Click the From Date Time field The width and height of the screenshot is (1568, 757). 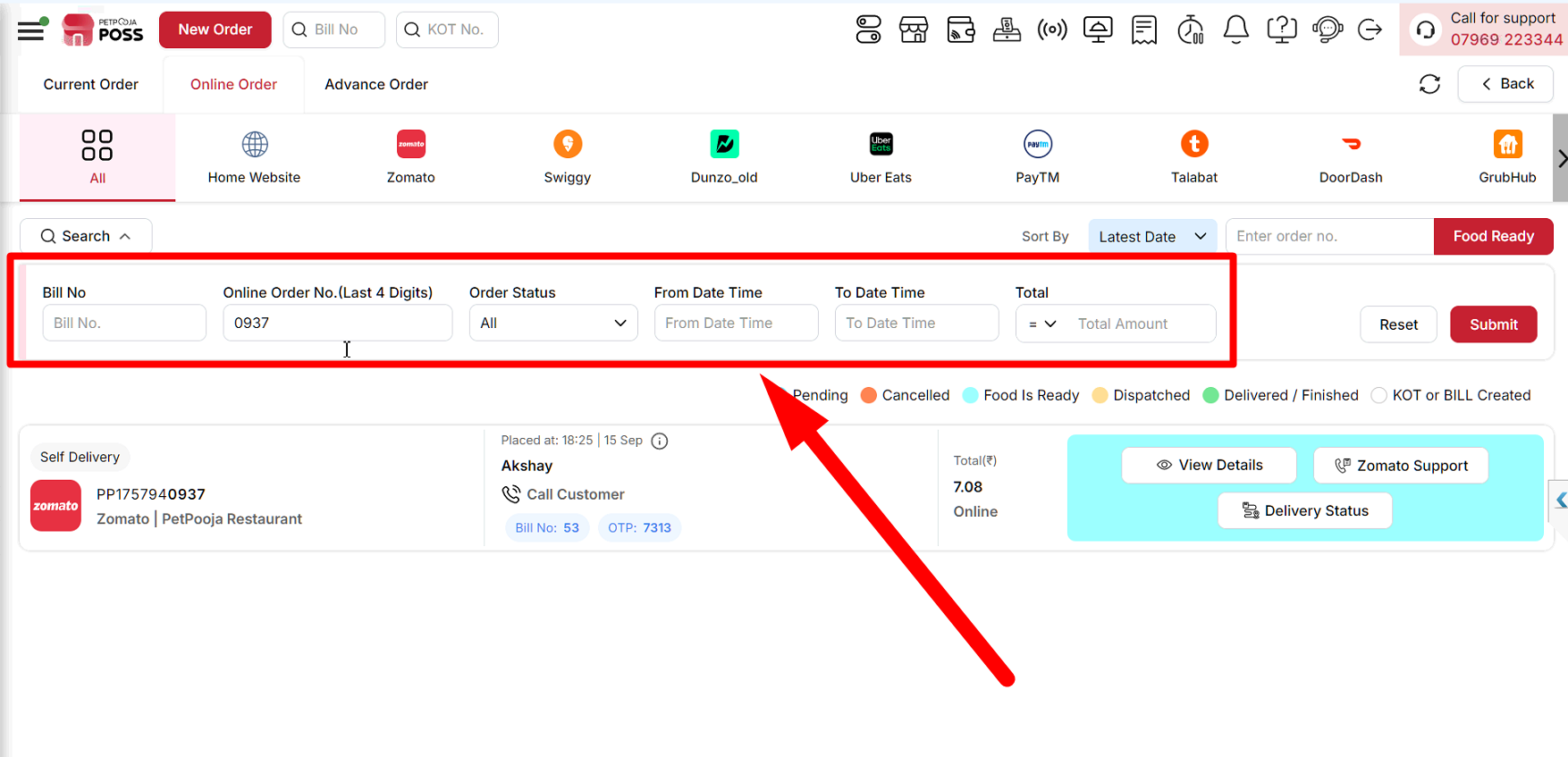tap(736, 323)
